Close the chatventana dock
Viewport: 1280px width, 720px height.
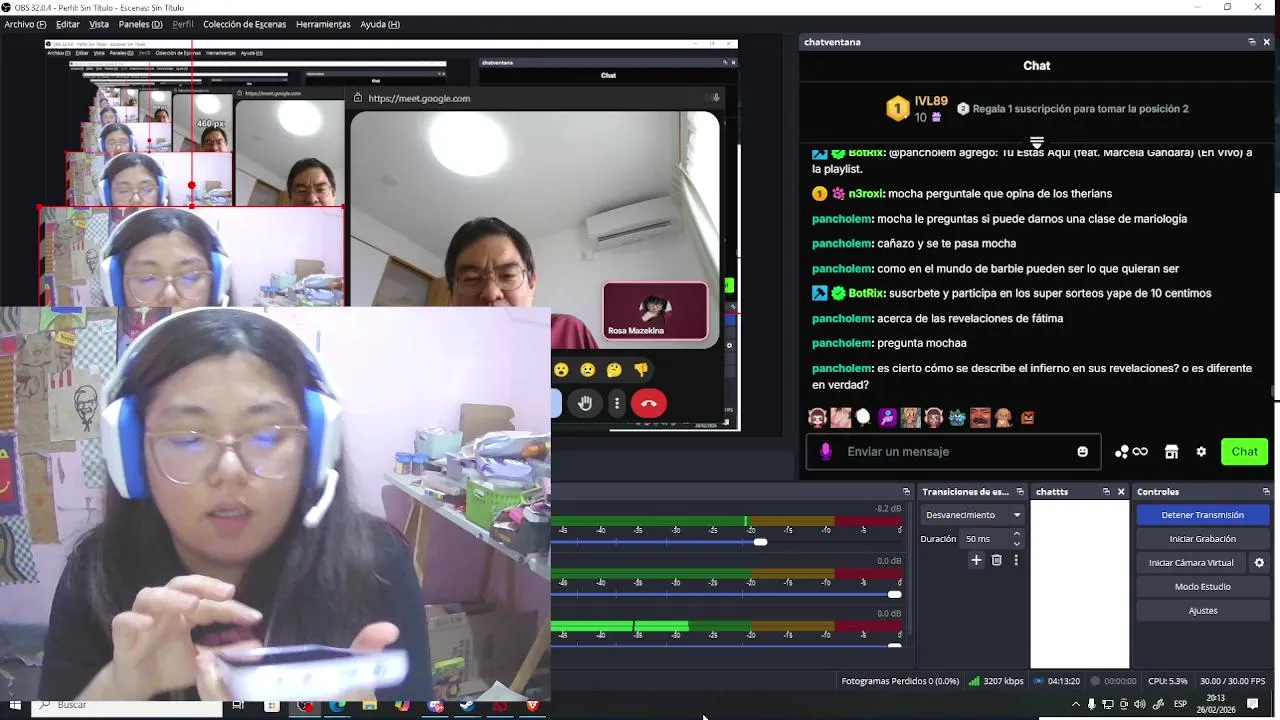pos(1266,42)
